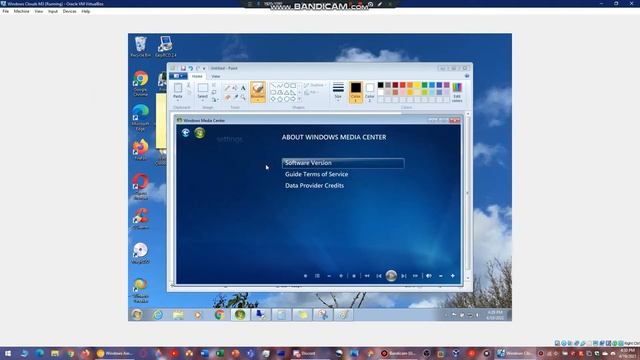
Task: Open Paint Help question mark icon
Action: coord(467,76)
